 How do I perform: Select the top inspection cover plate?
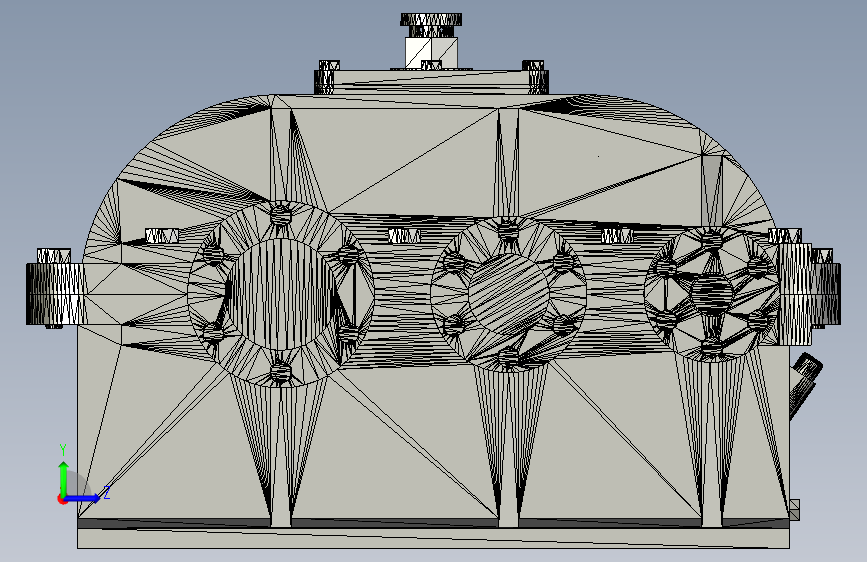[x=431, y=82]
